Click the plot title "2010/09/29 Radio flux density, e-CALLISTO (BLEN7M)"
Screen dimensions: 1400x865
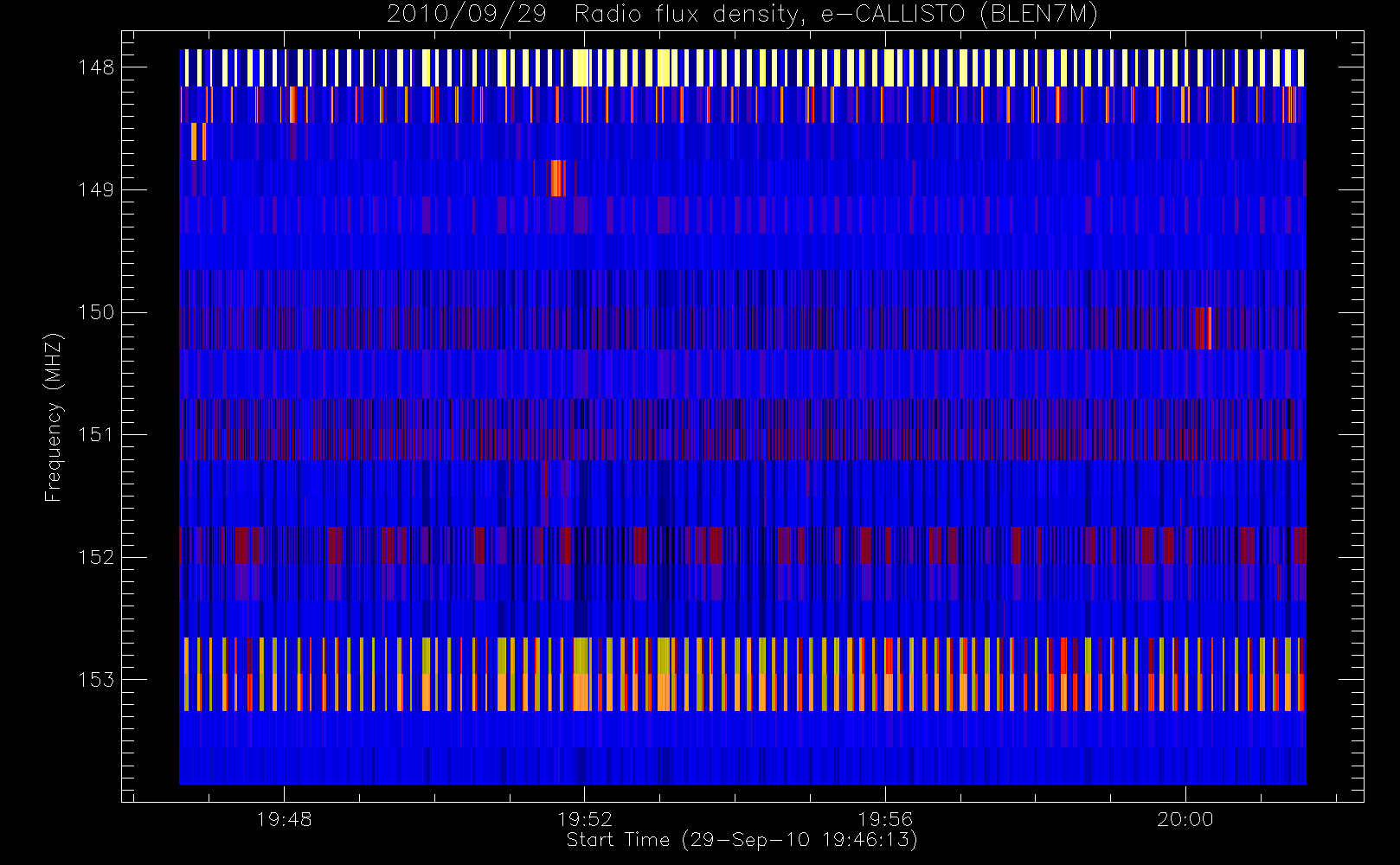click(x=742, y=15)
